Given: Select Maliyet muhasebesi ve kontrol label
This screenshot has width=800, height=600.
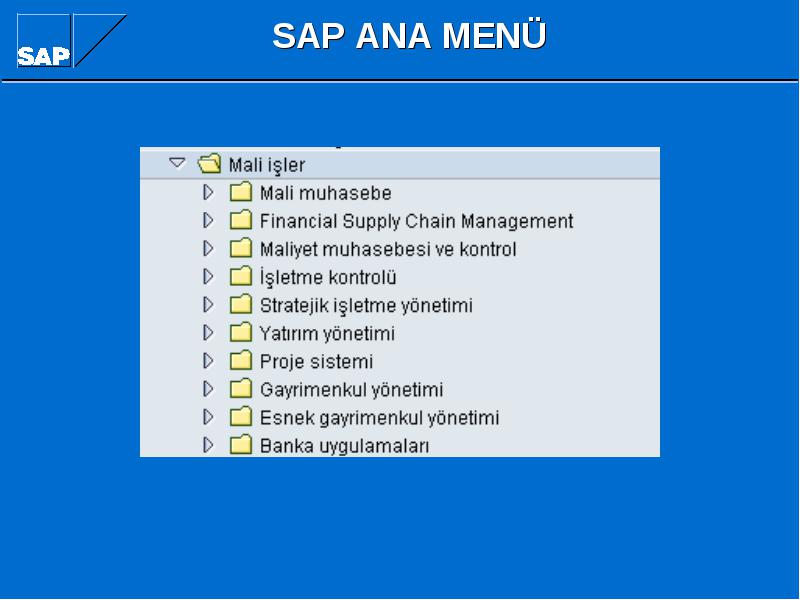Looking at the screenshot, I should [388, 249].
